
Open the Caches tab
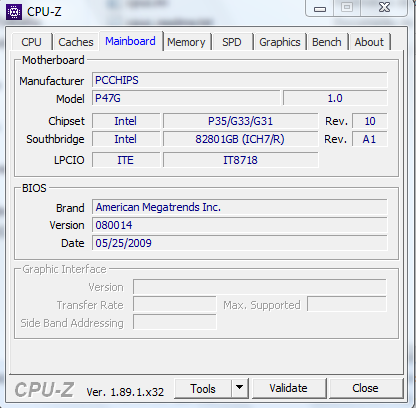click(x=76, y=42)
